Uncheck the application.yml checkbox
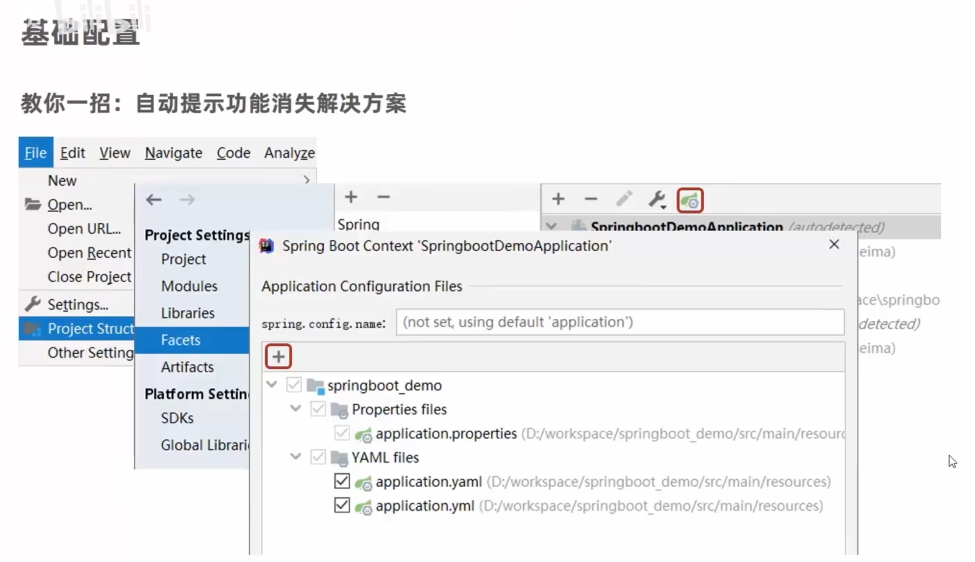Screen dimensions: 975x562 coord(341,505)
